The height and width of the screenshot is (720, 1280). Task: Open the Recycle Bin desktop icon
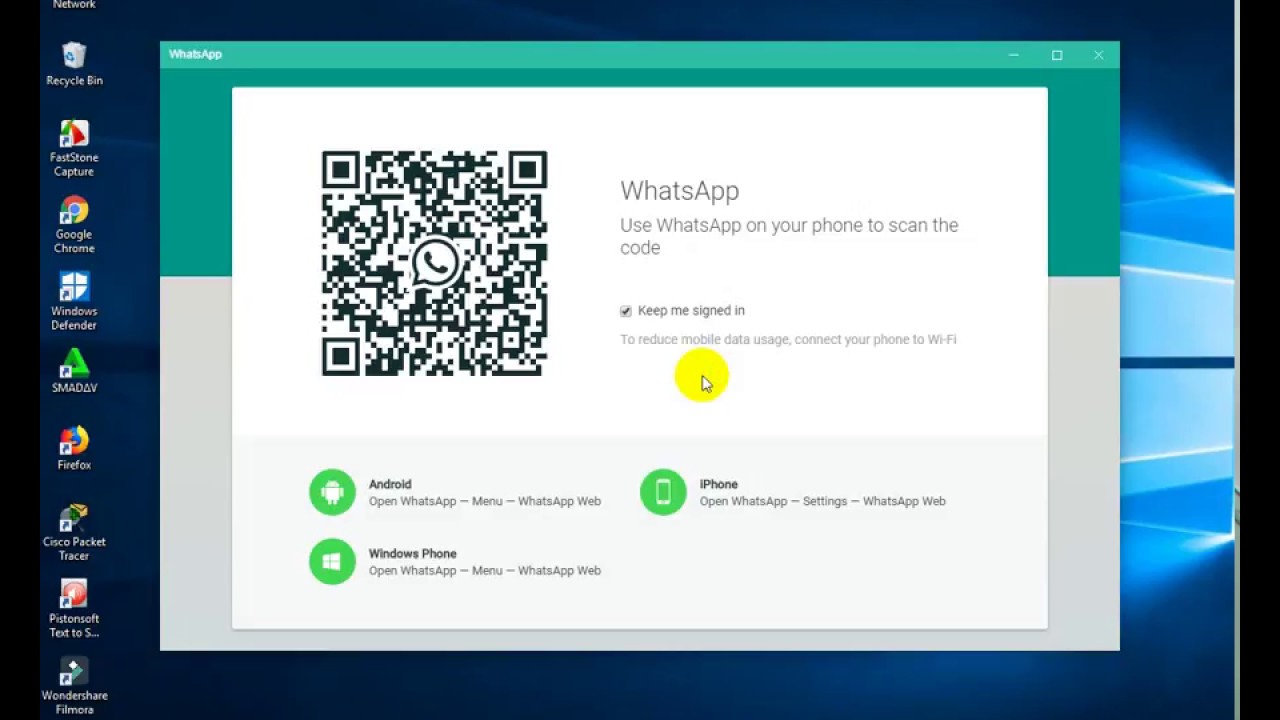pyautogui.click(x=74, y=64)
